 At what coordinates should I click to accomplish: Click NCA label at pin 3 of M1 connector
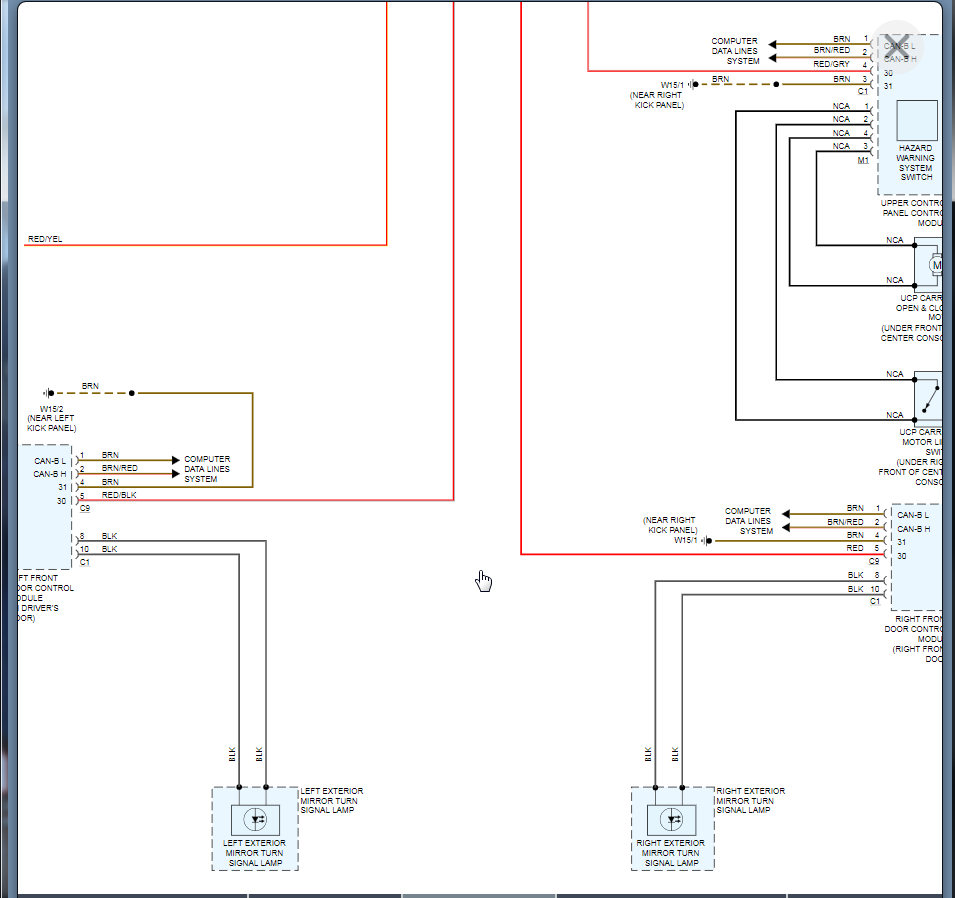841,146
